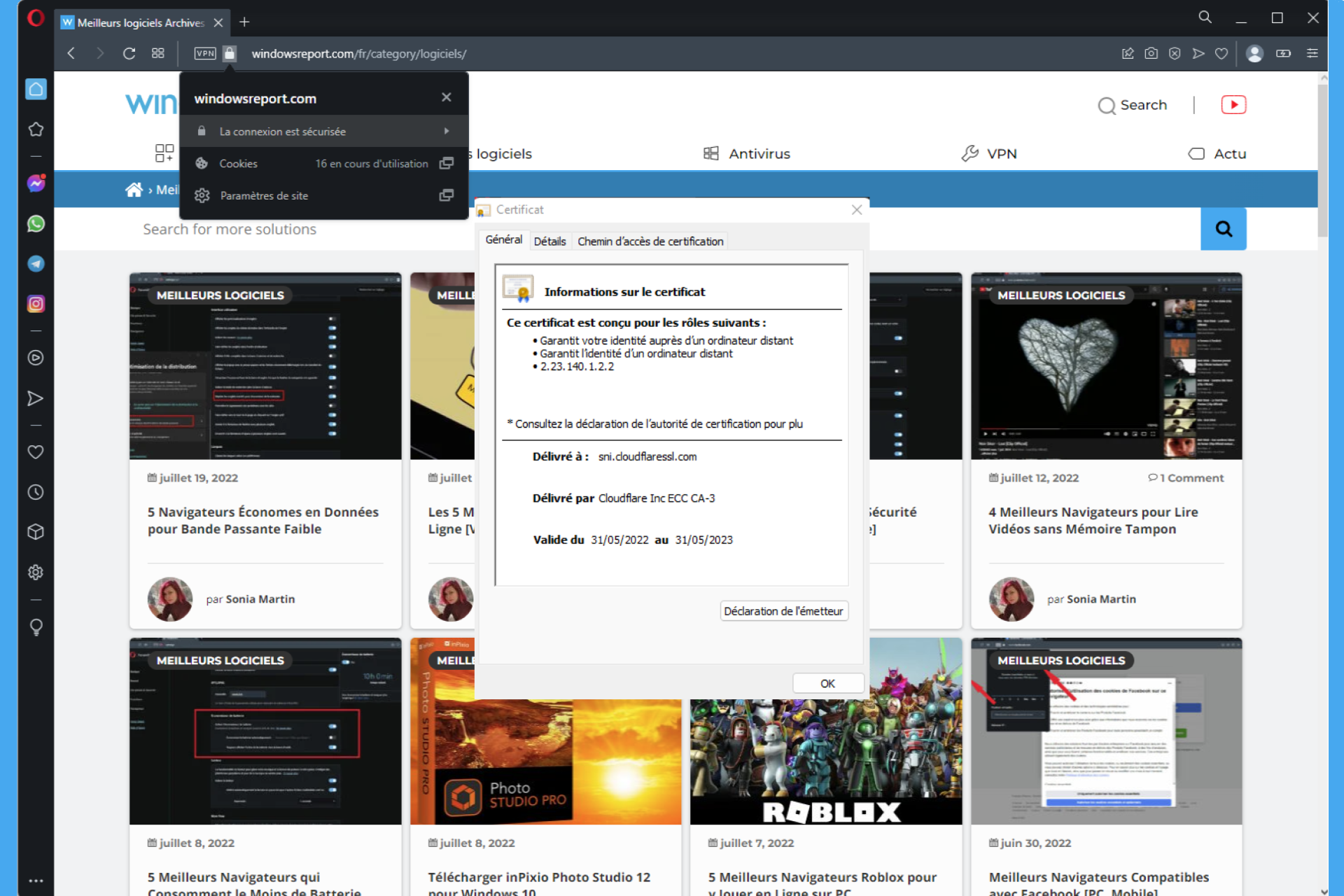Click OK in the Certificat dialog
Screen dimensions: 1344x896
coord(827,683)
